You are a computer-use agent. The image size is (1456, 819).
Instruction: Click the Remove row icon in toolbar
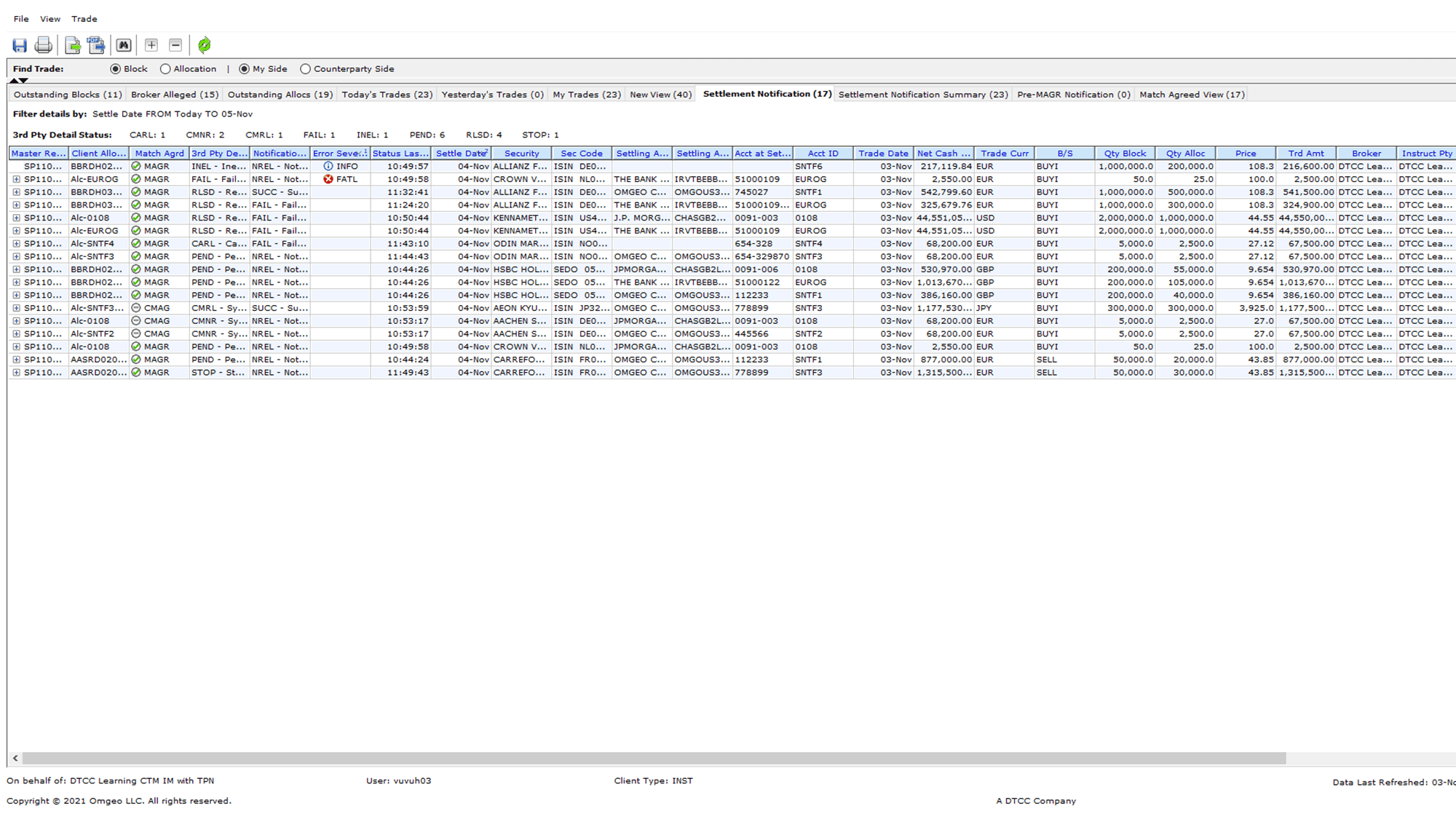click(176, 45)
